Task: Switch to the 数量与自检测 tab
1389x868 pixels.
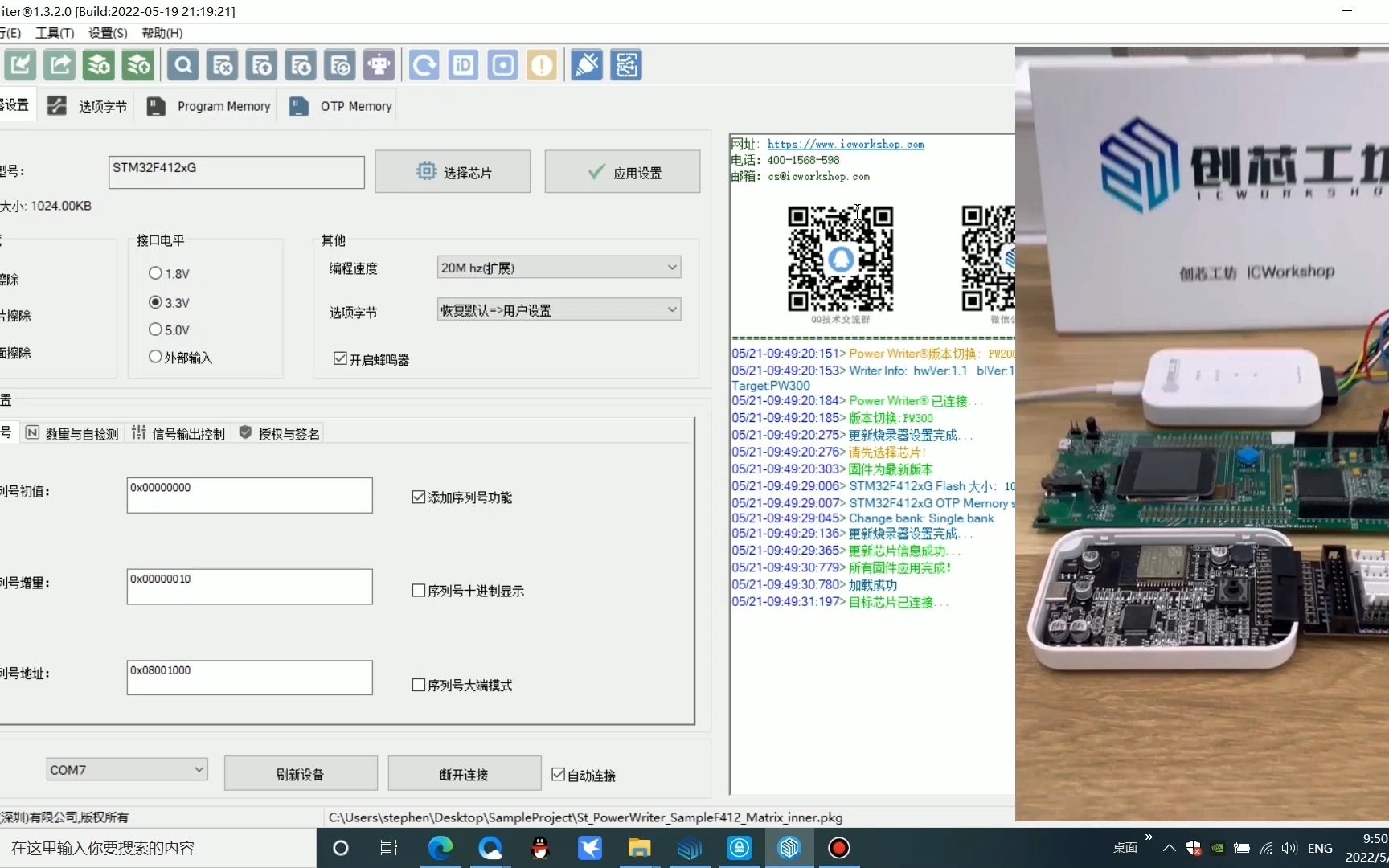Action: click(72, 434)
